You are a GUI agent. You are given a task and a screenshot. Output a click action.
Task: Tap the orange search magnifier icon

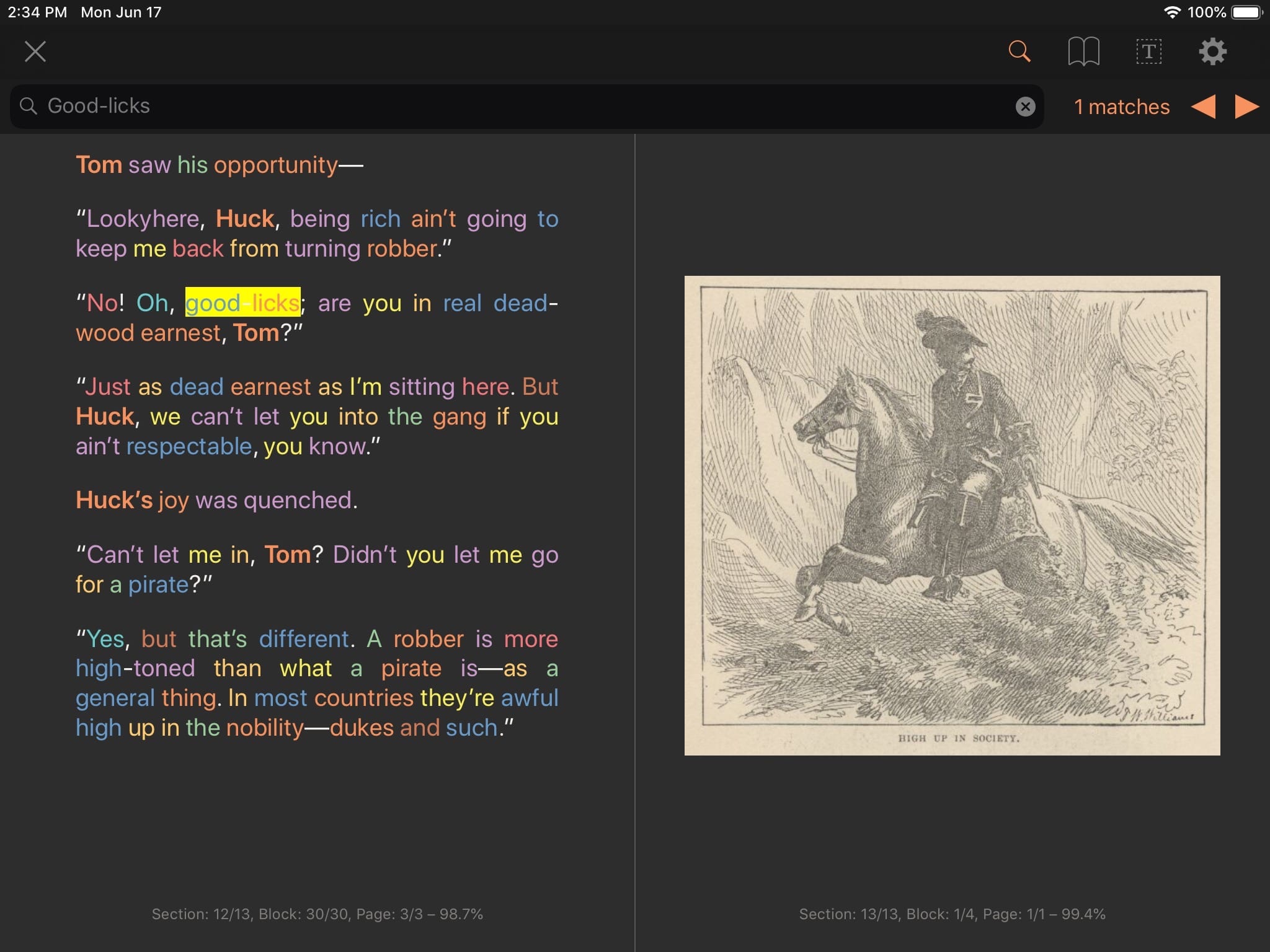(1019, 51)
